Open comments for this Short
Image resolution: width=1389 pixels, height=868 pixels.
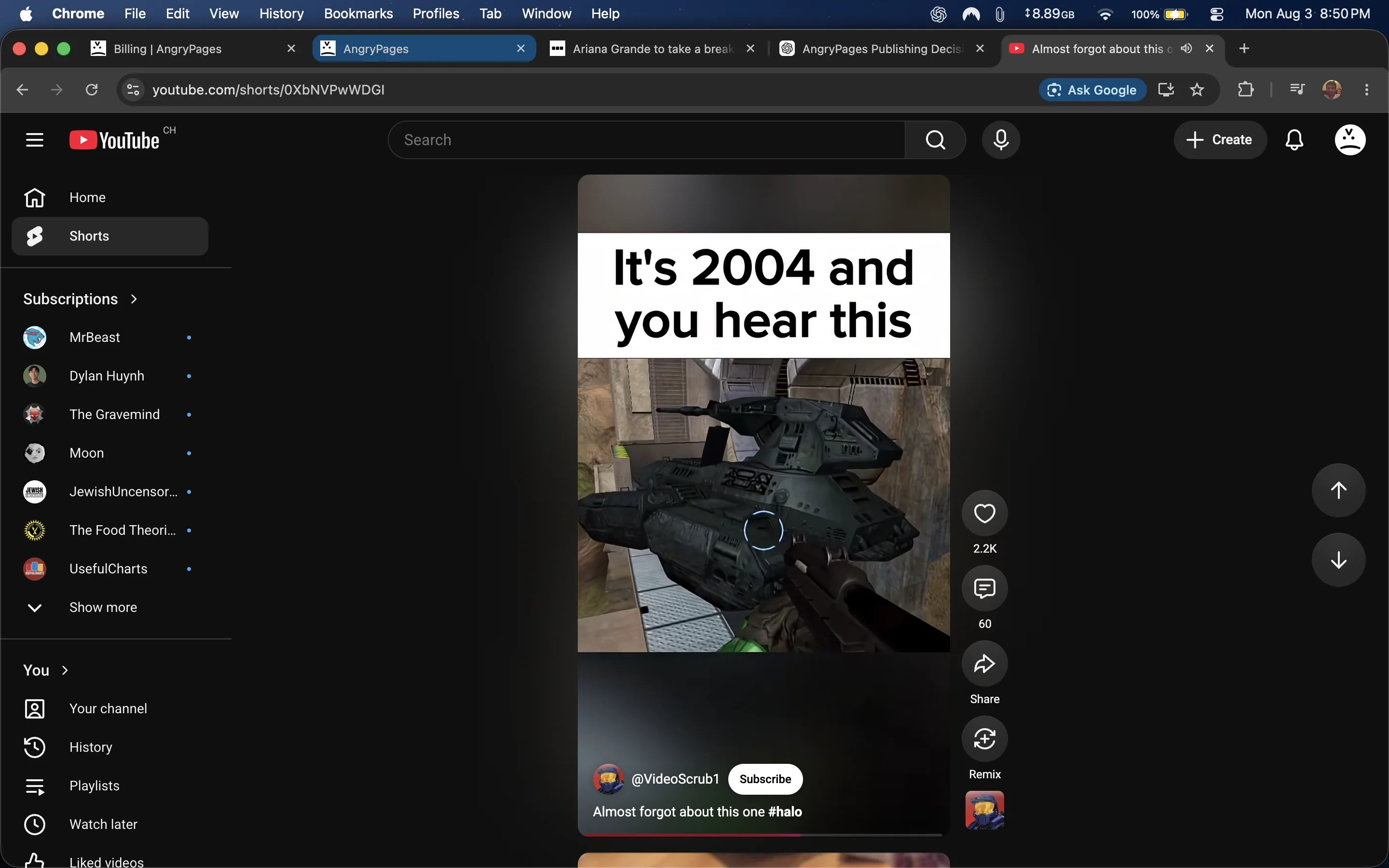tap(985, 588)
